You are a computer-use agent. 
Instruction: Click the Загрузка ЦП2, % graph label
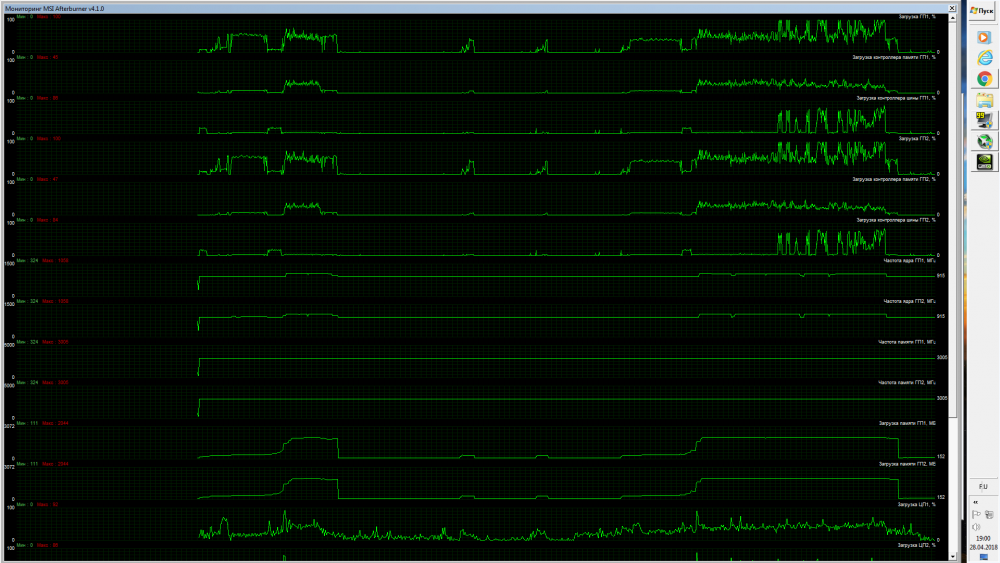pyautogui.click(x=916, y=545)
